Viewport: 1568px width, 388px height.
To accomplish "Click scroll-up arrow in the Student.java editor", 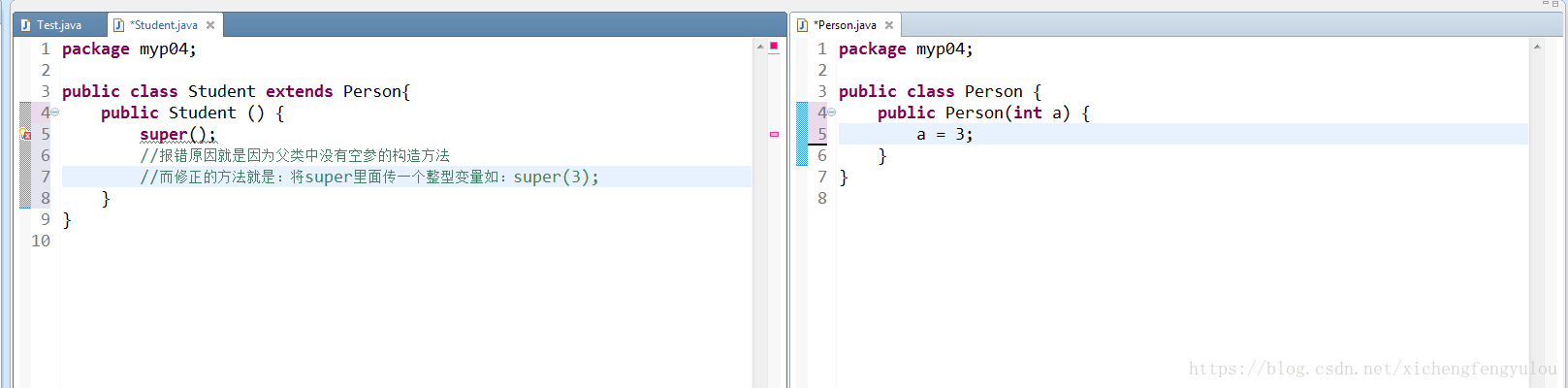I will (760, 46).
